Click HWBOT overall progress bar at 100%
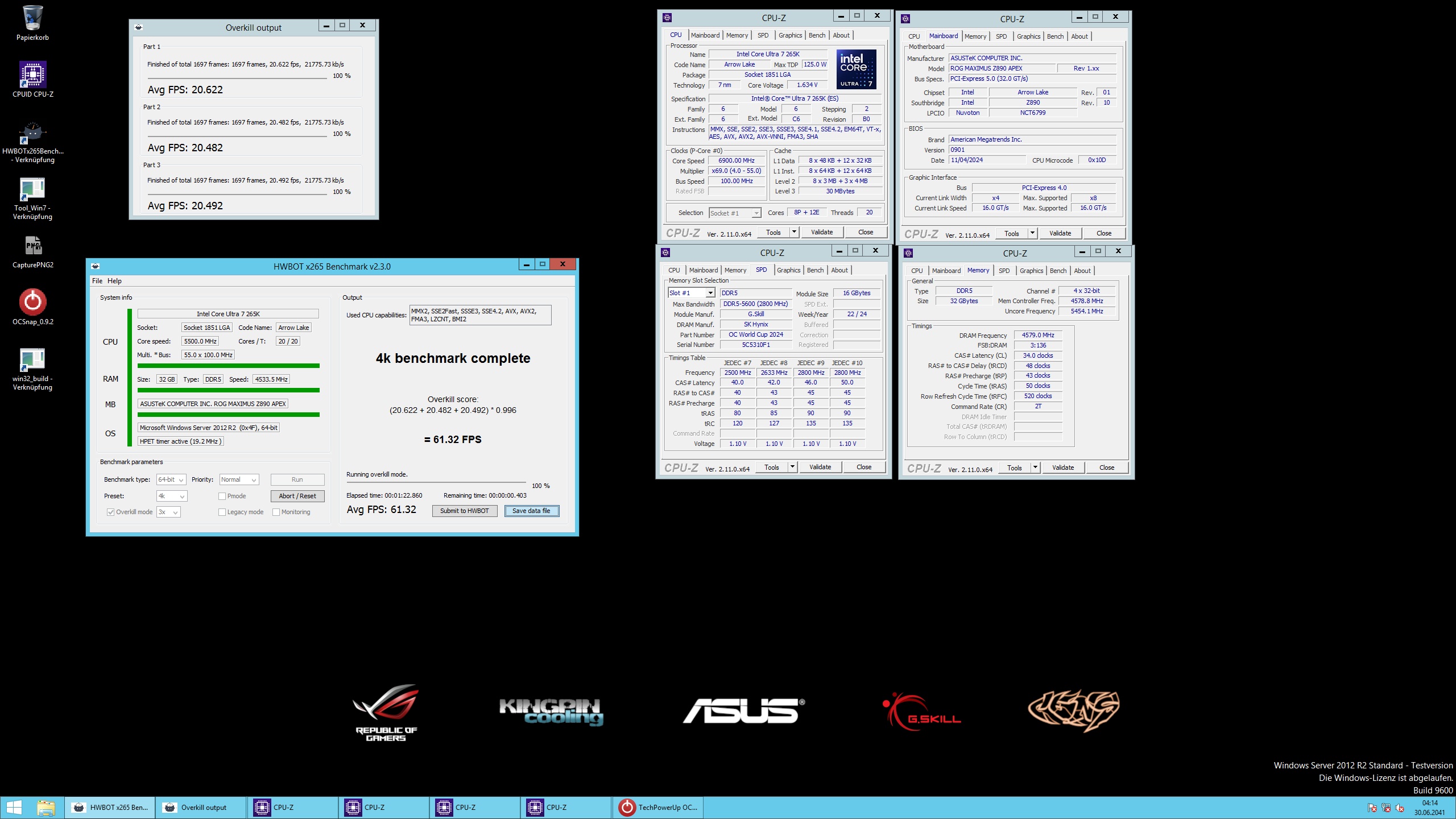The image size is (1456, 819). (x=436, y=483)
